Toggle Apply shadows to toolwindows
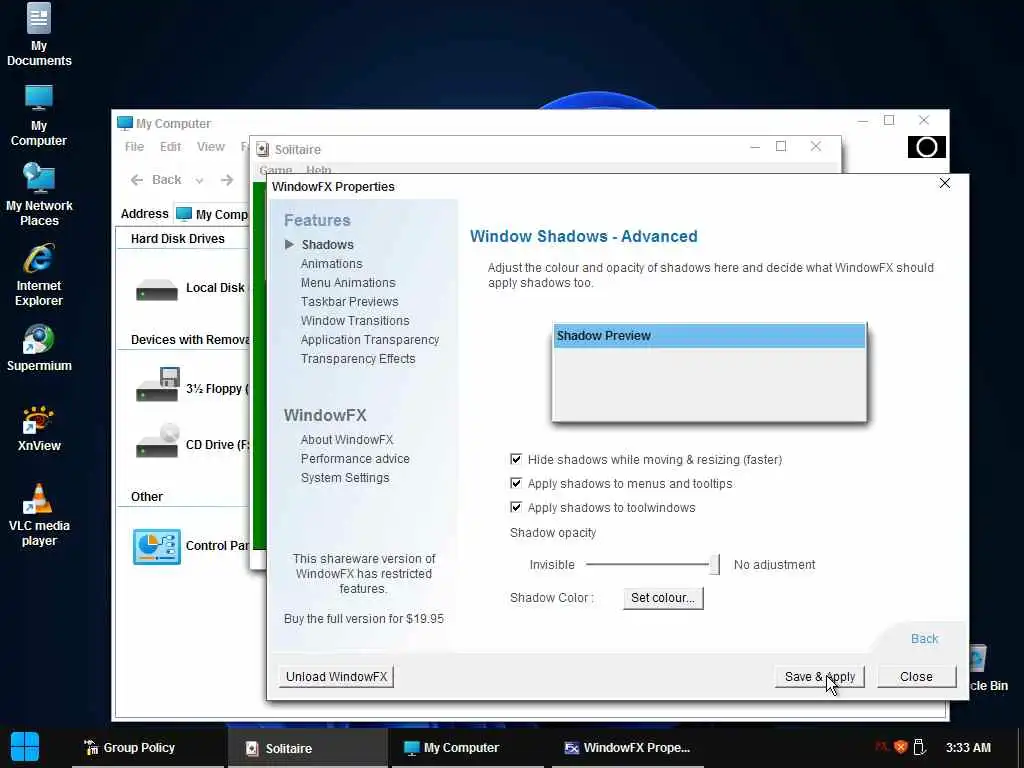The image size is (1024, 768). (x=516, y=507)
